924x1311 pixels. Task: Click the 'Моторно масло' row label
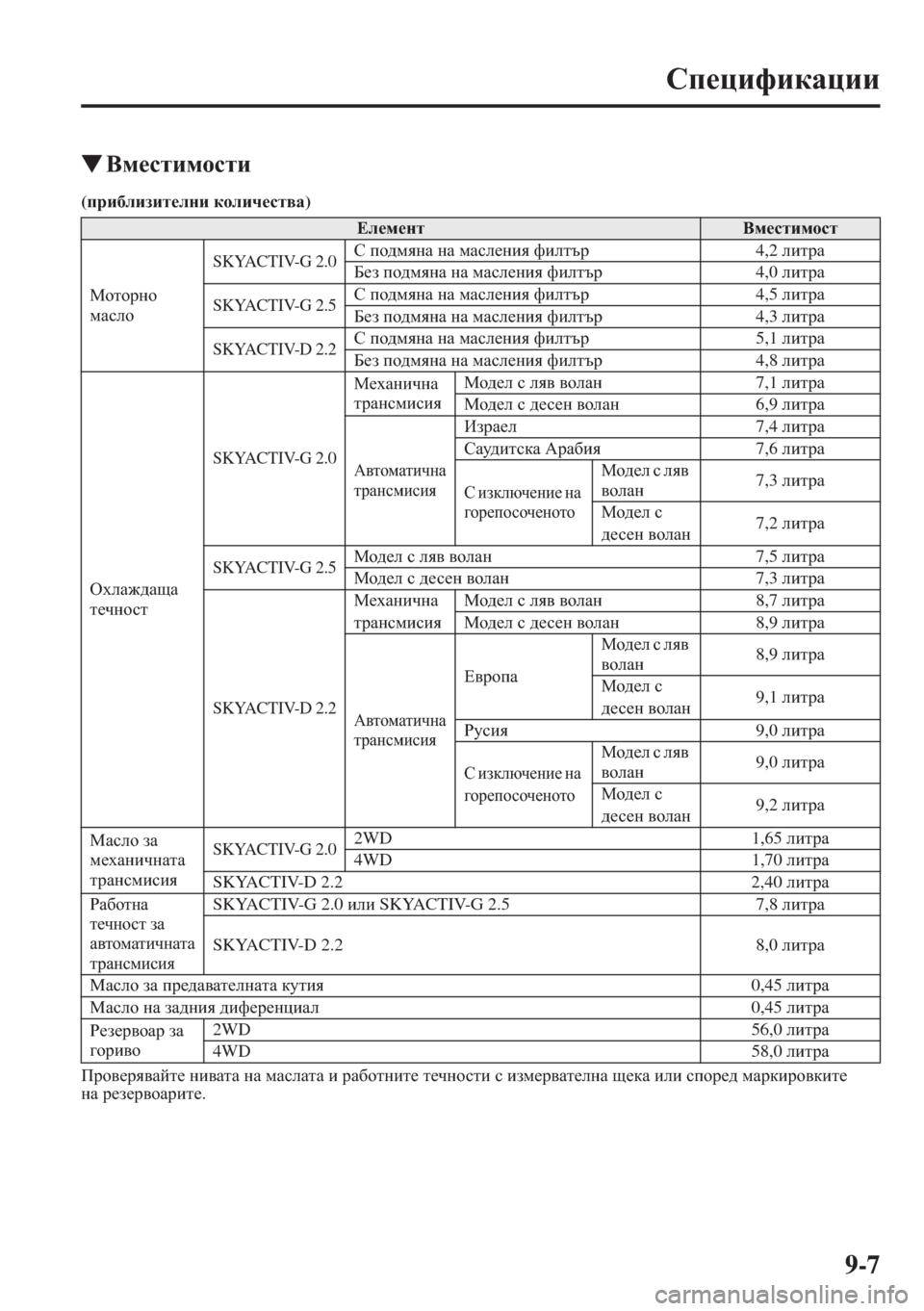coord(122,305)
